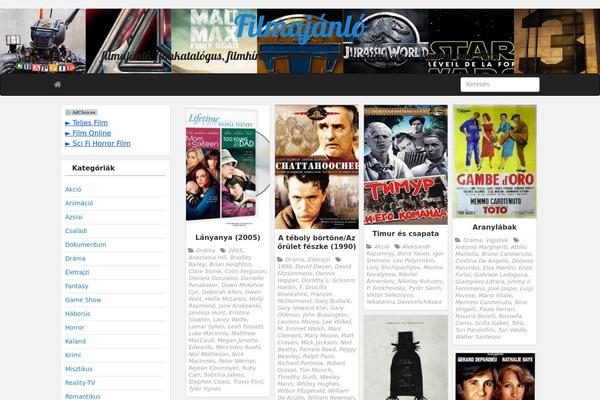Click the tag icon under A téboly börtöne

coord(338,260)
